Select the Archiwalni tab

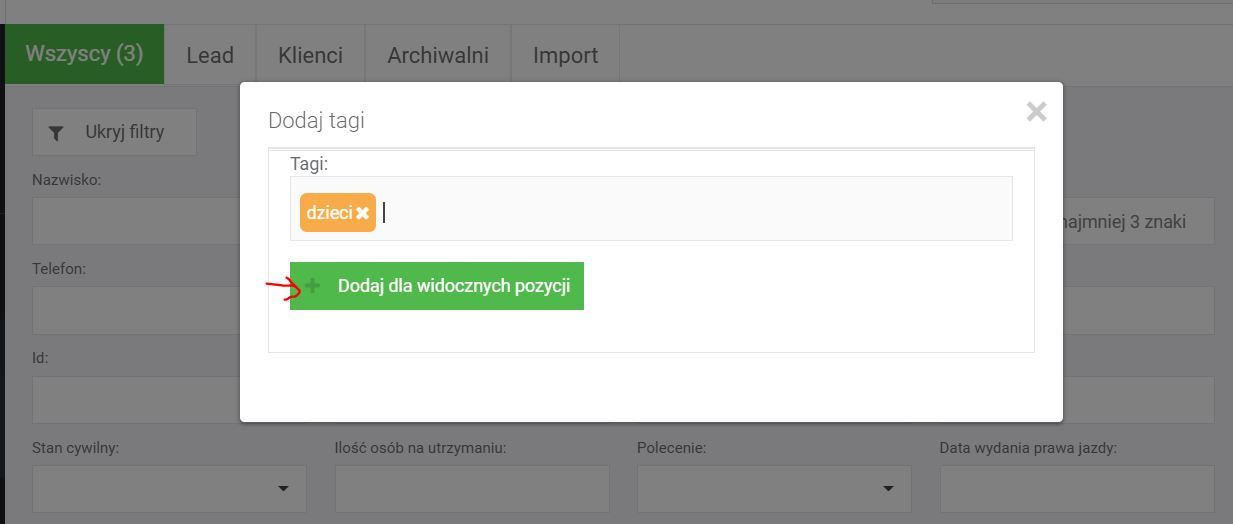click(x=438, y=55)
